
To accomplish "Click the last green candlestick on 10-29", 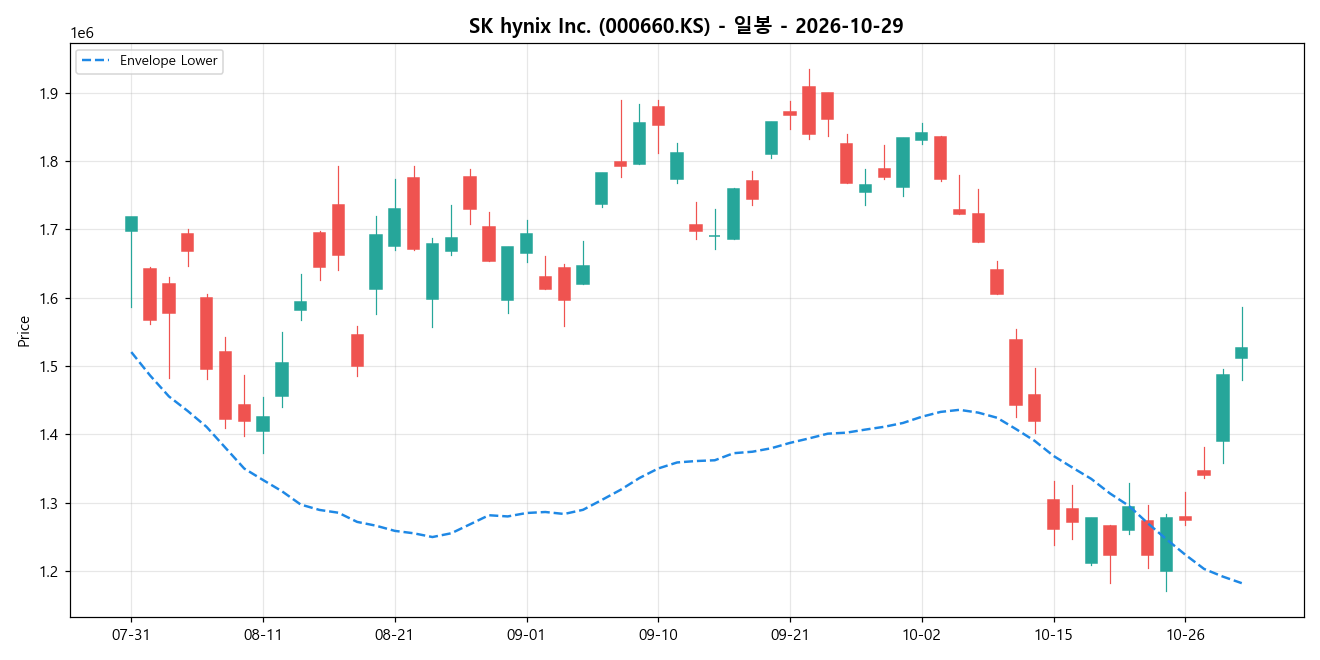I will (x=1241, y=352).
